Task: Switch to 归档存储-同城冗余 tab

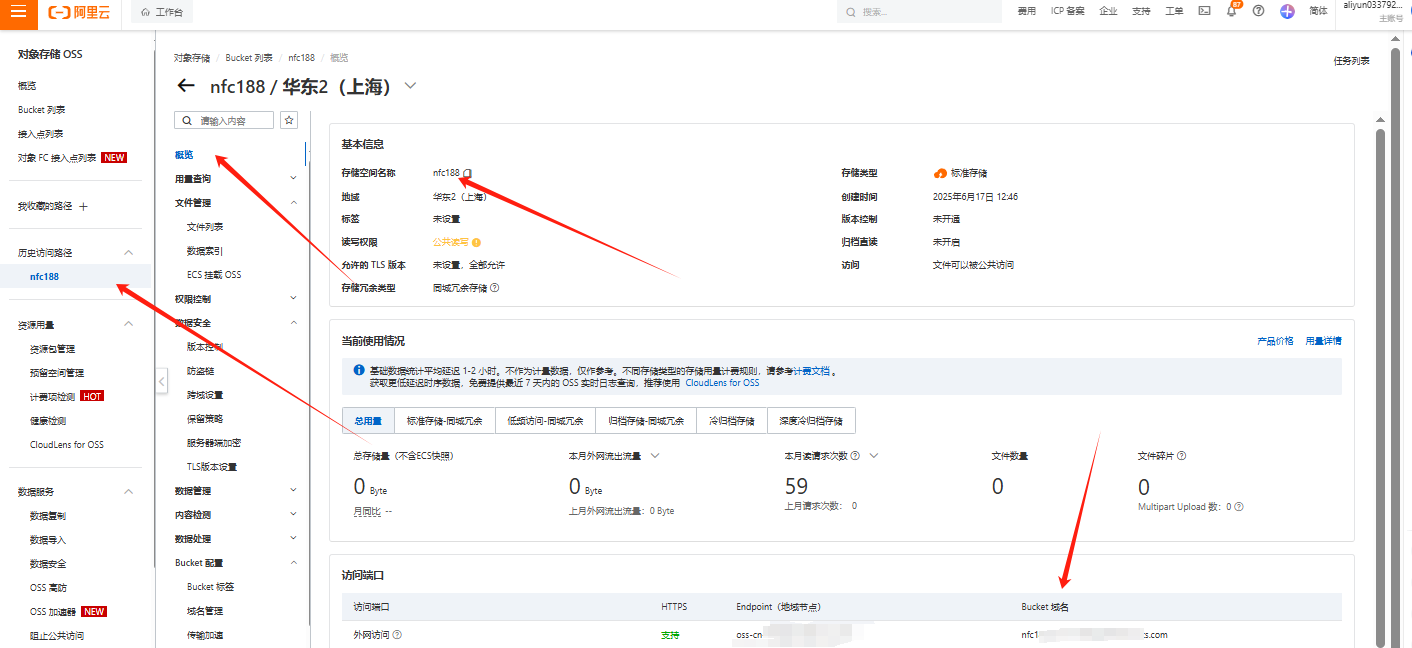Action: pyautogui.click(x=646, y=421)
